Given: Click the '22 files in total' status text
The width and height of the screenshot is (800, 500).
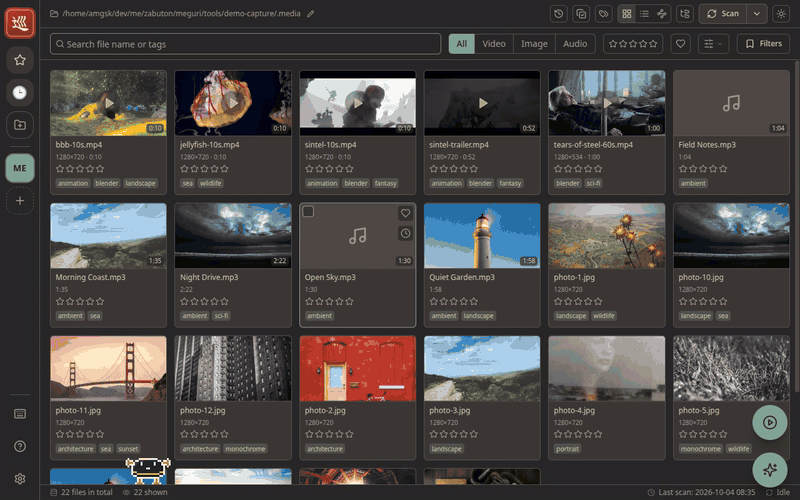Looking at the screenshot, I should [86, 492].
